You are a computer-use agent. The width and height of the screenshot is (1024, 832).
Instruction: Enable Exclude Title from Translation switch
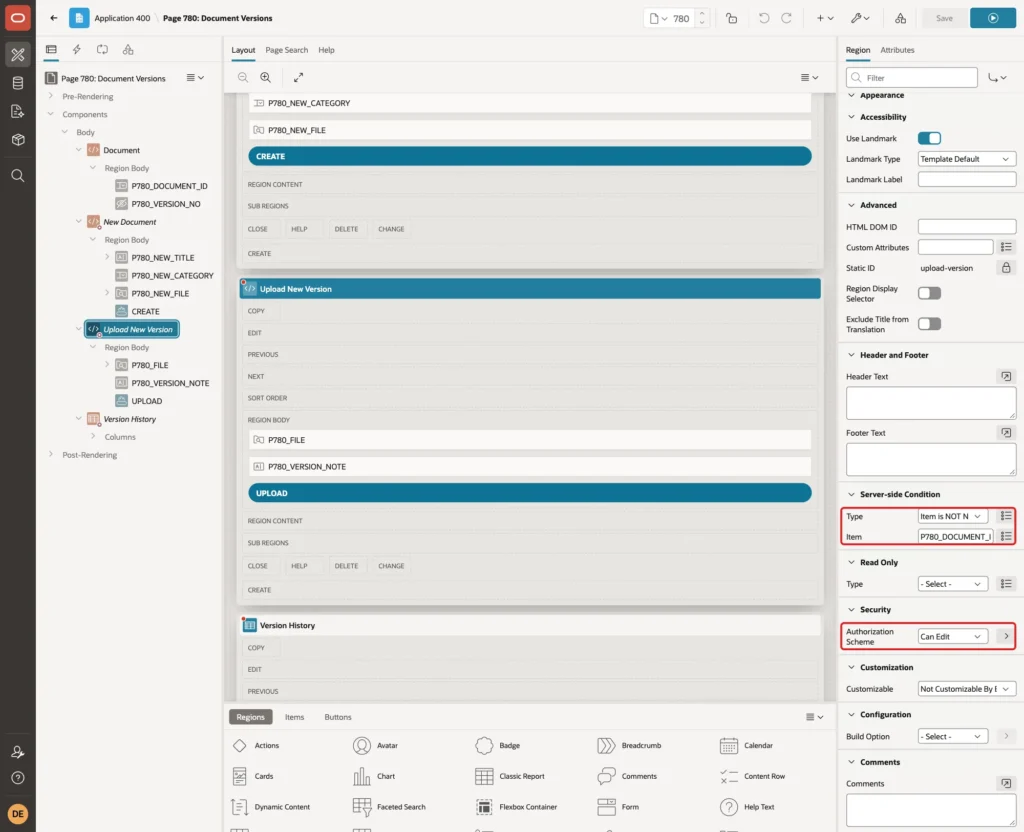click(x=929, y=324)
